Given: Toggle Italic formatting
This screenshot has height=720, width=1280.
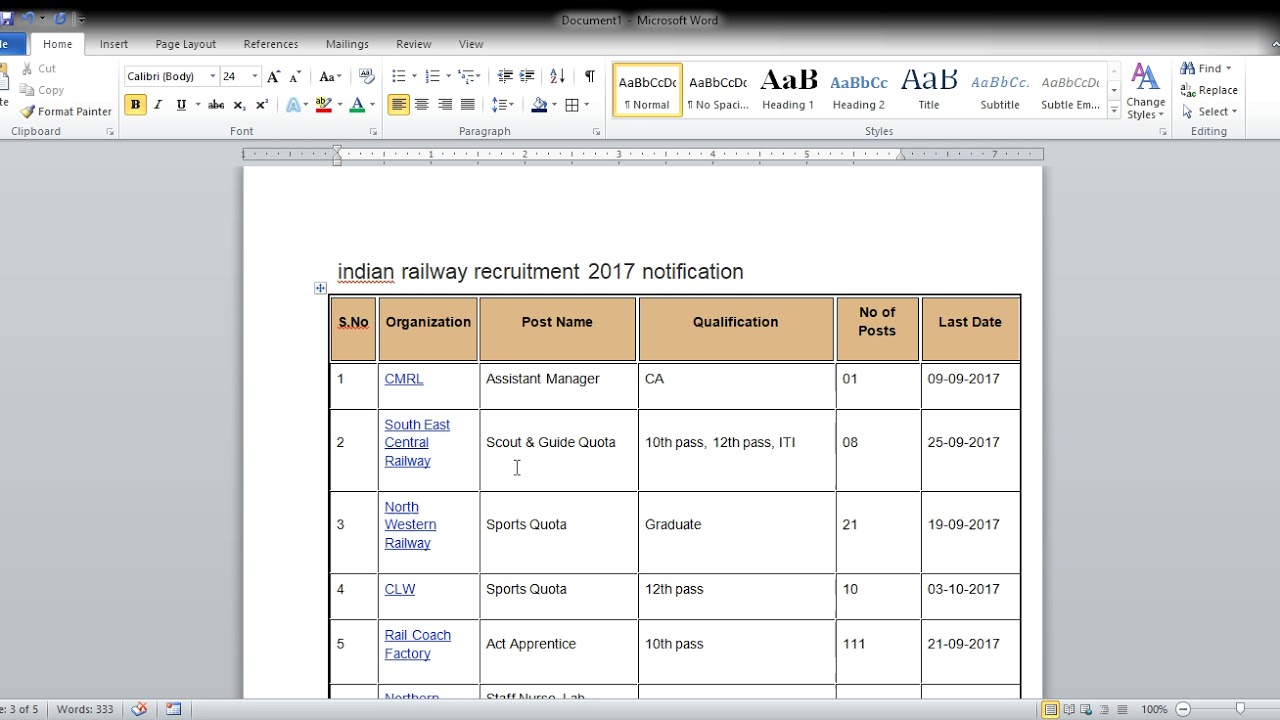Looking at the screenshot, I should tap(158, 105).
